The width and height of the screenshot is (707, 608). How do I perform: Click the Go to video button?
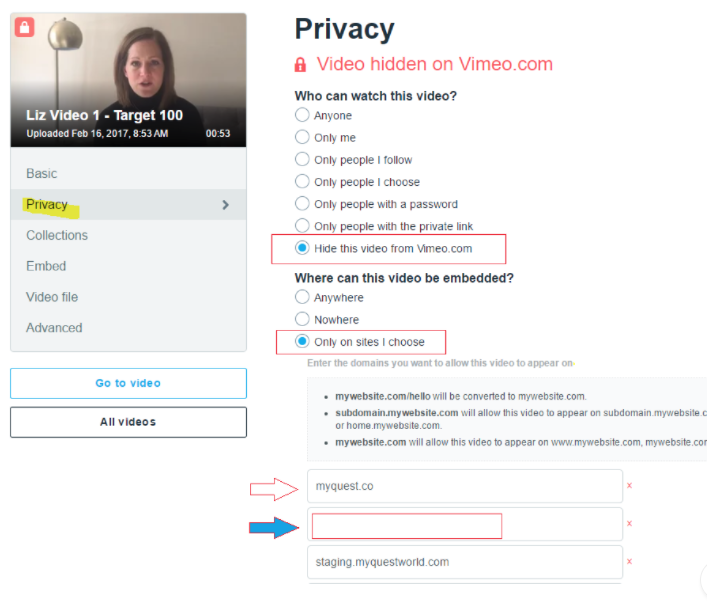(129, 383)
